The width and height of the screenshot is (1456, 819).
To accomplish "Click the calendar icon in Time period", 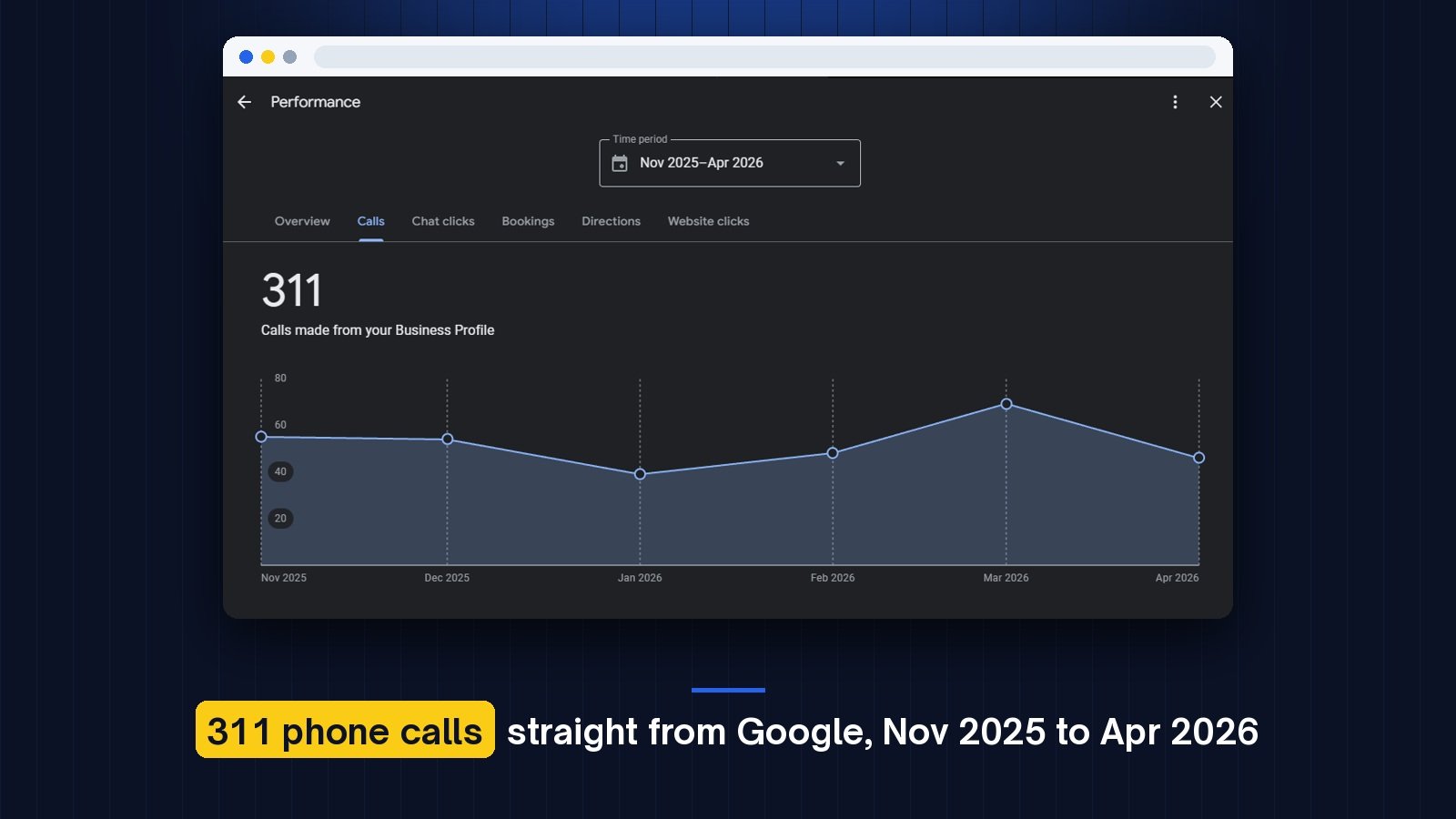I will click(x=620, y=163).
